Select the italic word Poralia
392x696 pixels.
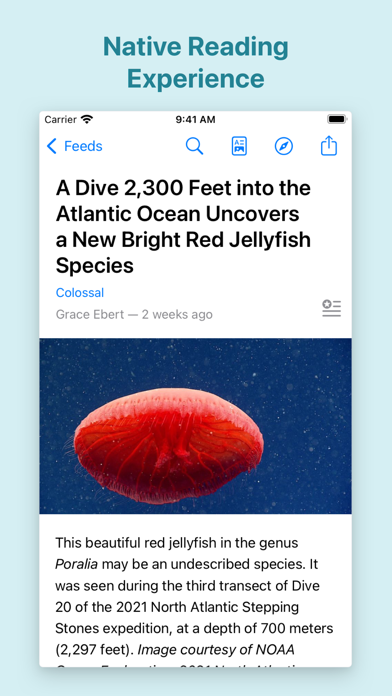point(76,564)
